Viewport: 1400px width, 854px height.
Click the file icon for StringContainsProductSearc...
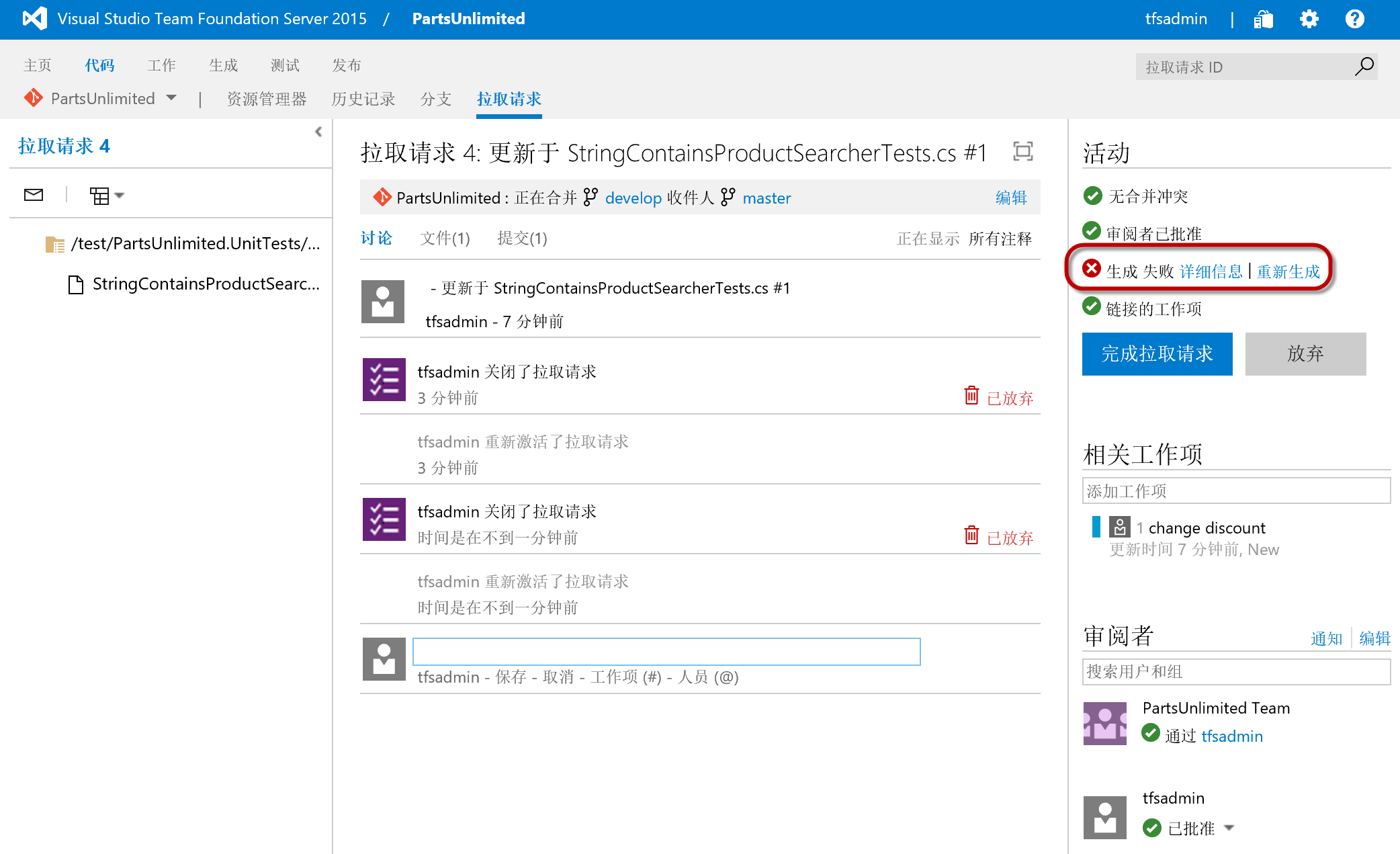76,285
